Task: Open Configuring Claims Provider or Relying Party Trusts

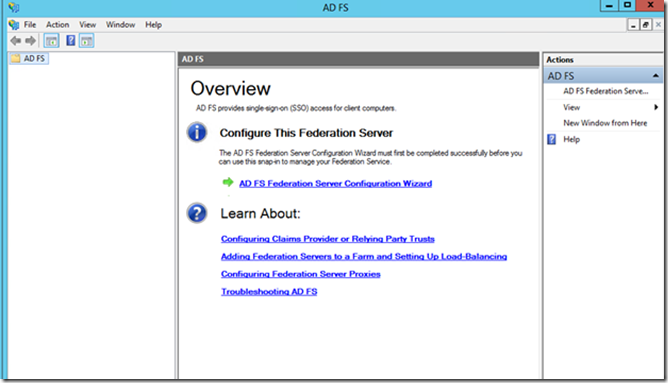Action: pyautogui.click(x=328, y=239)
